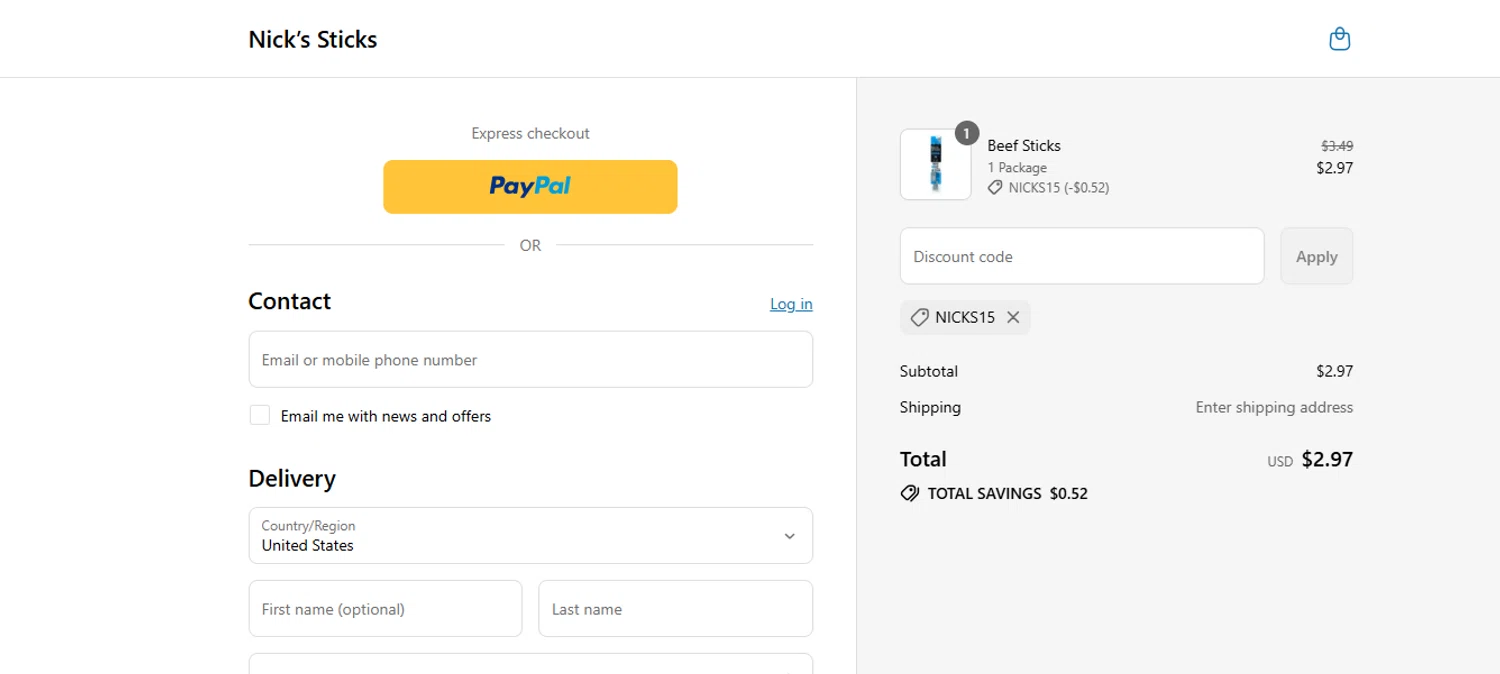The width and height of the screenshot is (1500, 674).
Task: Click the TOTAL SAVINGS $0.52 text
Action: pyautogui.click(x=1007, y=493)
